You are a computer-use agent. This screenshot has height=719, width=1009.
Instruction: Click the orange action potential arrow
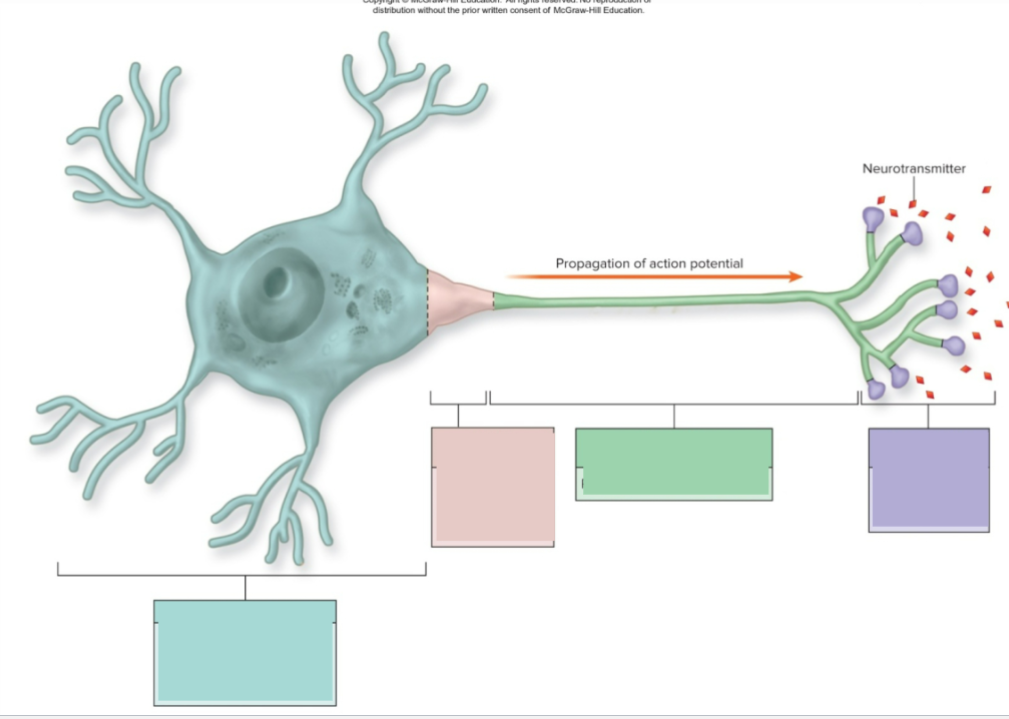[x=654, y=277]
